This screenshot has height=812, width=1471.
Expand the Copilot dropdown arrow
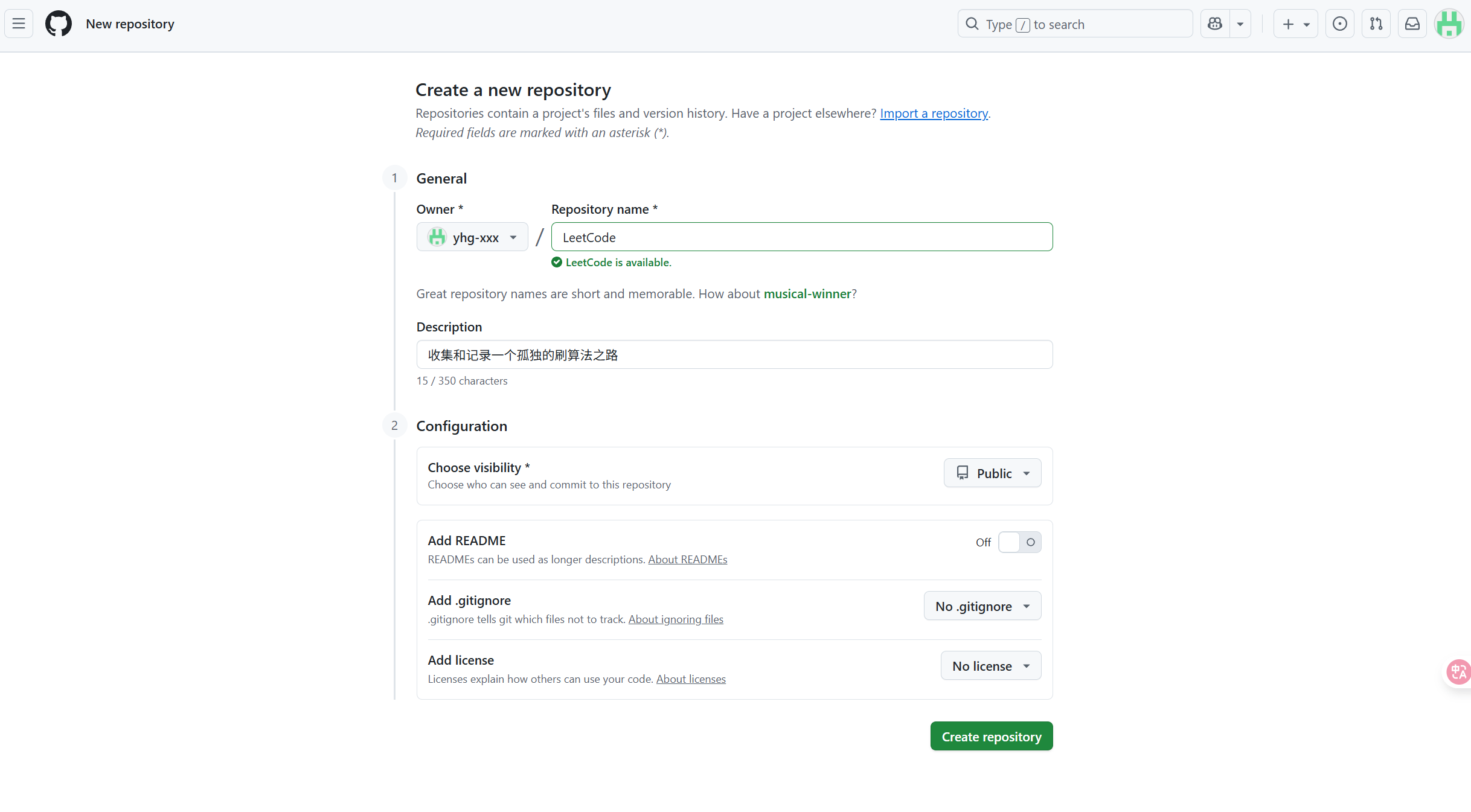(x=1240, y=24)
